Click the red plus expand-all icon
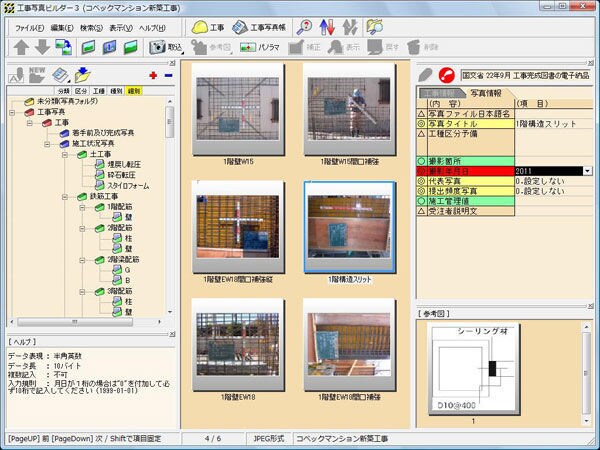Image resolution: width=600 pixels, height=450 pixels. coord(153,75)
